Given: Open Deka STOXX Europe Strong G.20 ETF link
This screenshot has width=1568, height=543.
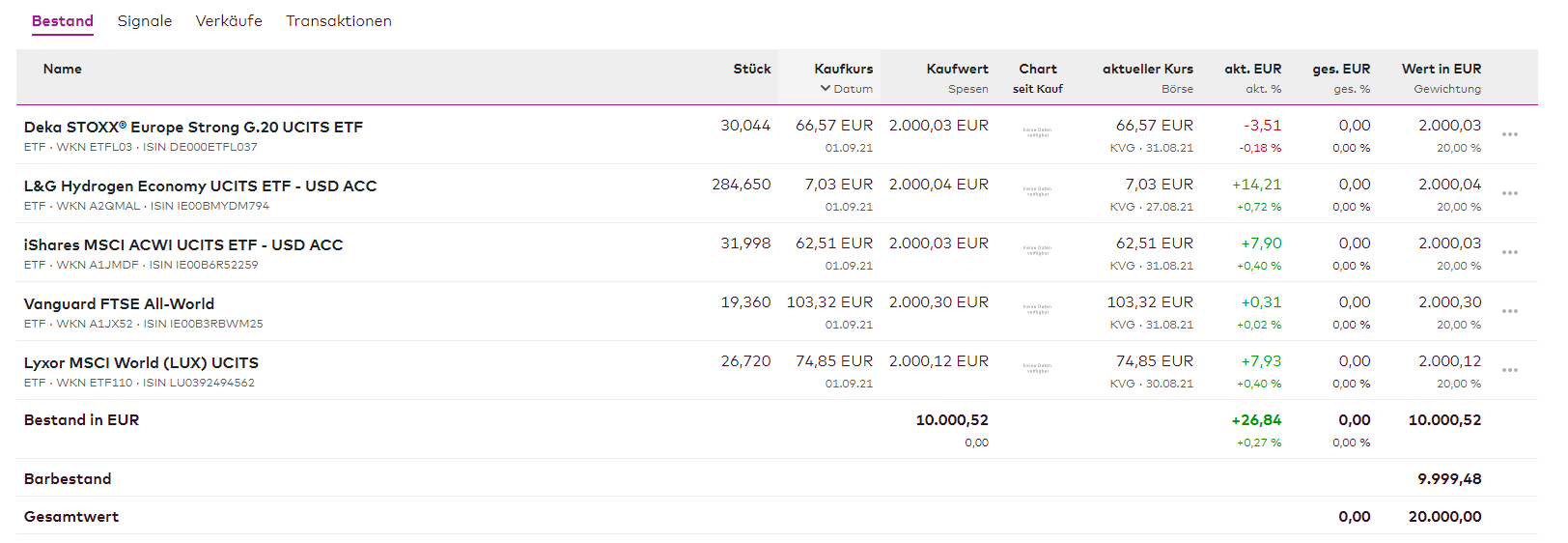Looking at the screenshot, I should point(193,128).
